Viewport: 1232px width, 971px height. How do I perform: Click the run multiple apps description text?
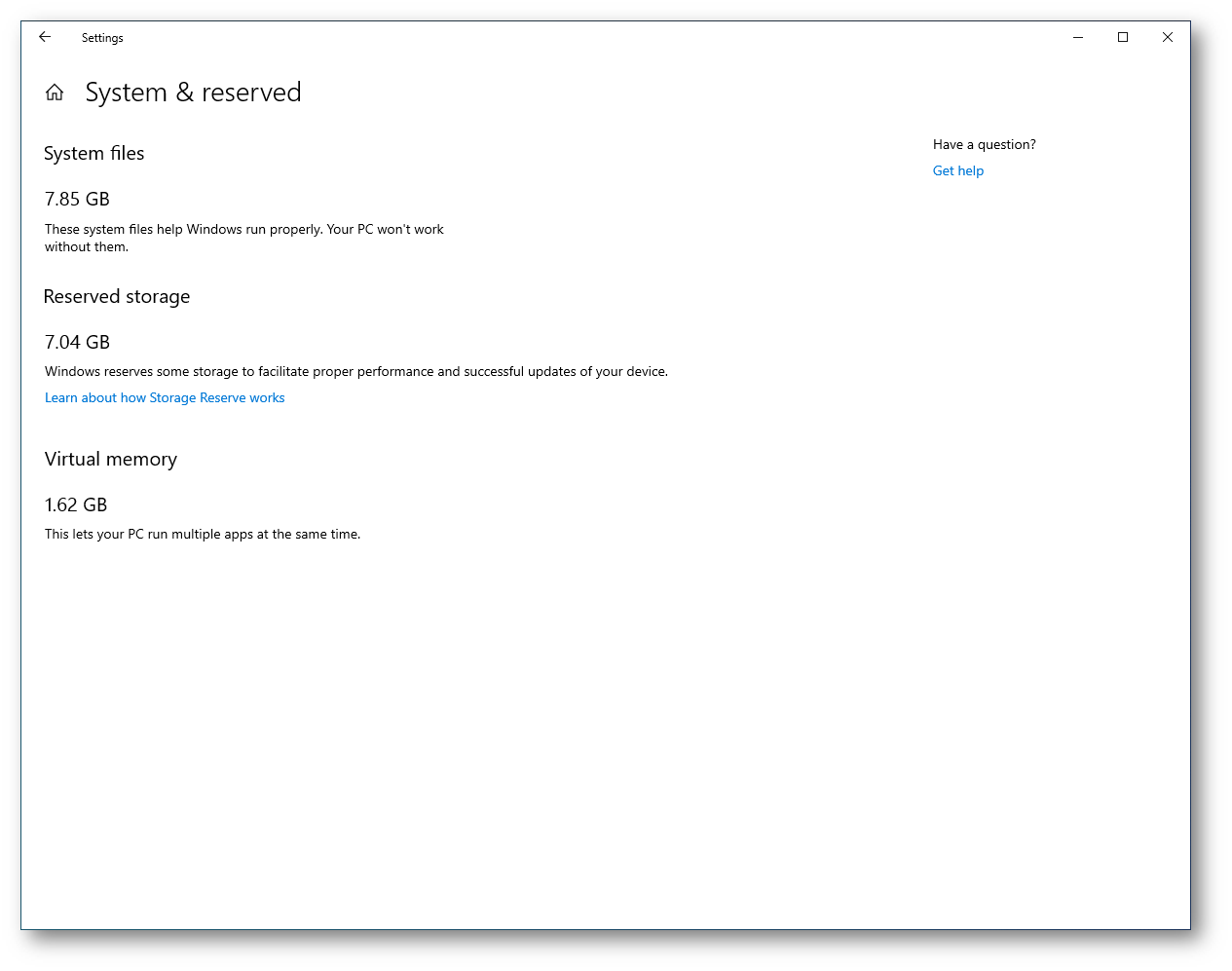(203, 534)
